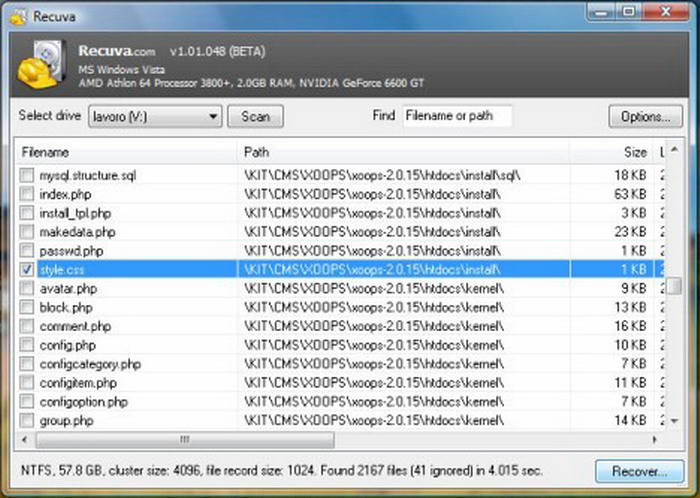Select the passwd.php checkbox
700x498 pixels.
(27, 250)
